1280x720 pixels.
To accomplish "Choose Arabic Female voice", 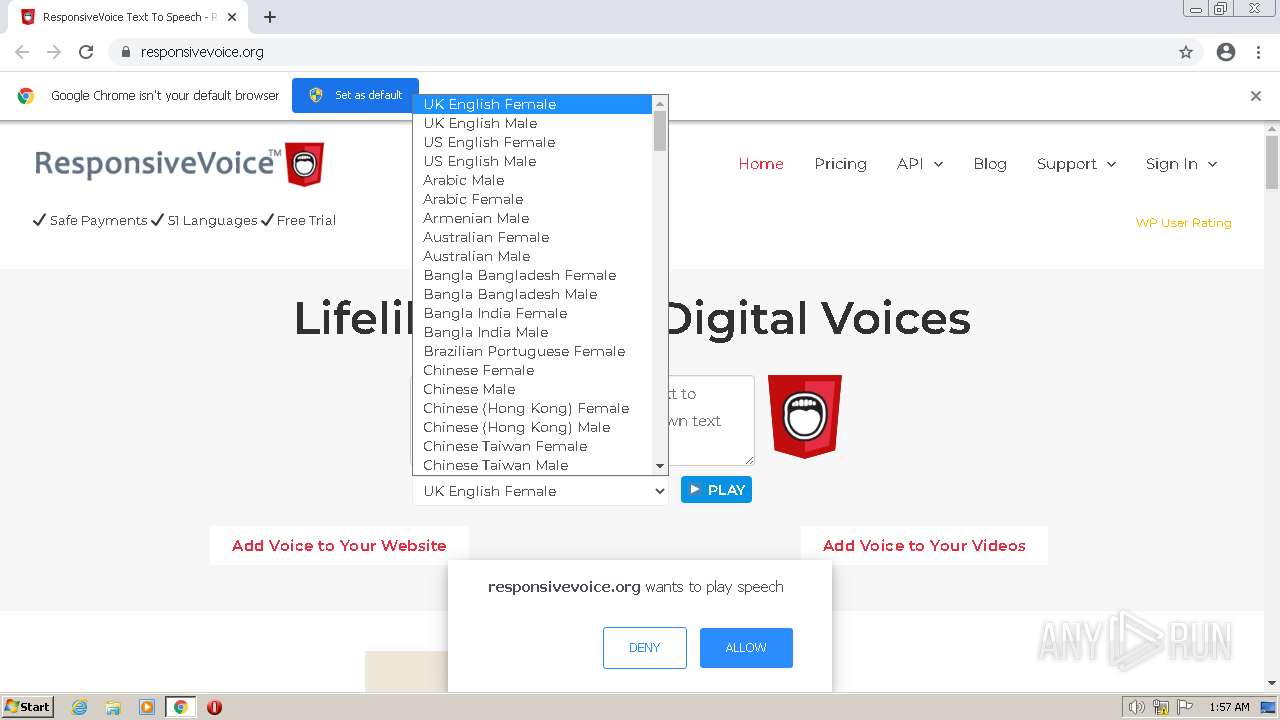I will [x=532, y=199].
